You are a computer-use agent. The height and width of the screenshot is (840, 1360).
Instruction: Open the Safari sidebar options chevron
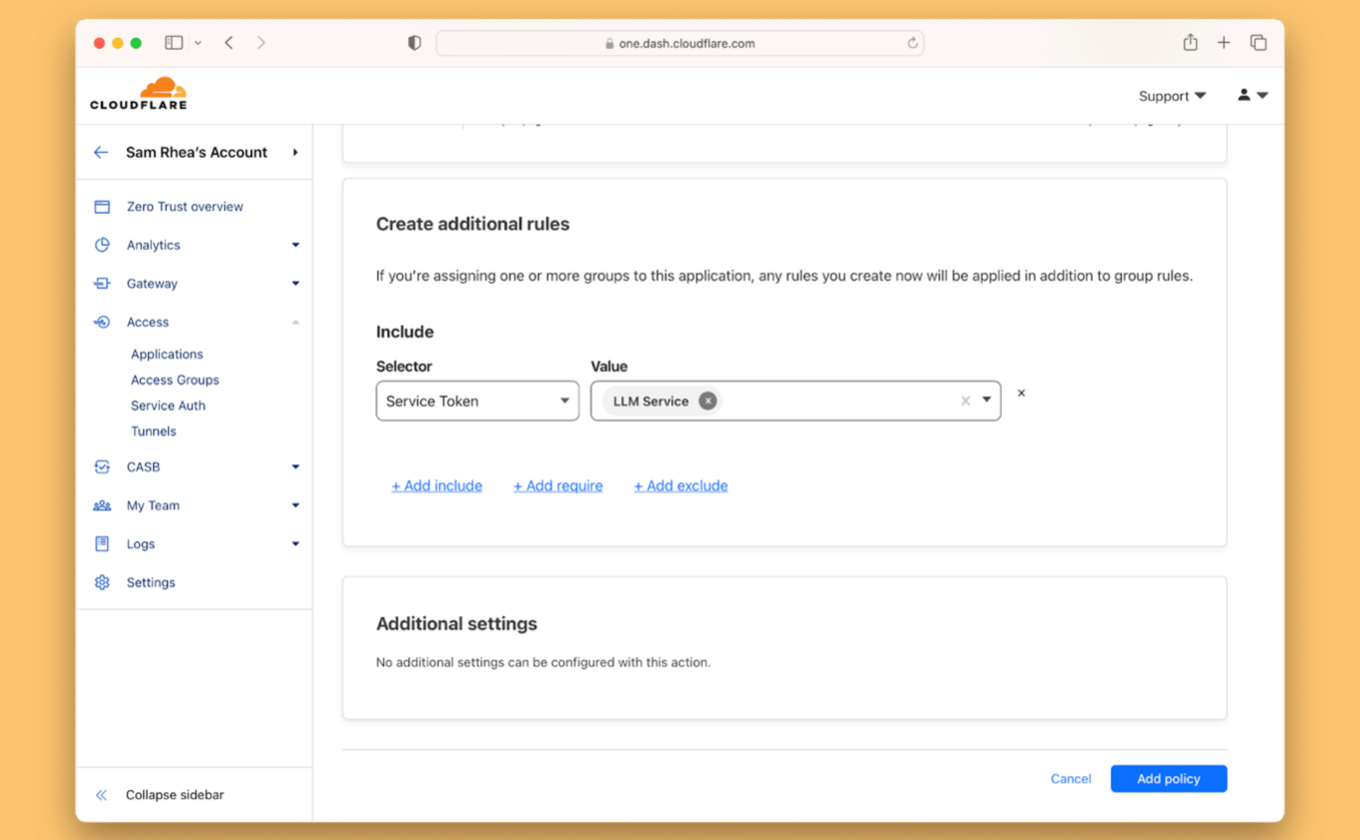click(198, 43)
